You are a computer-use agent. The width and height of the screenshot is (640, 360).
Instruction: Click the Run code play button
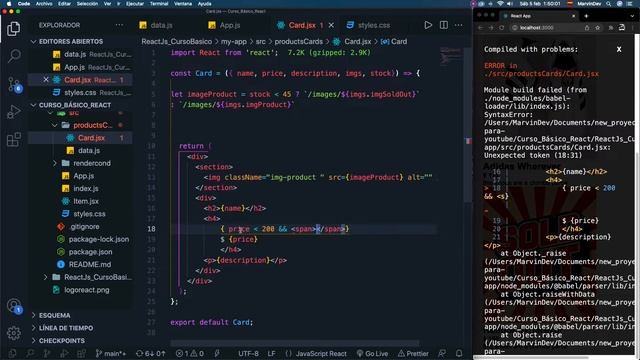click(428, 25)
